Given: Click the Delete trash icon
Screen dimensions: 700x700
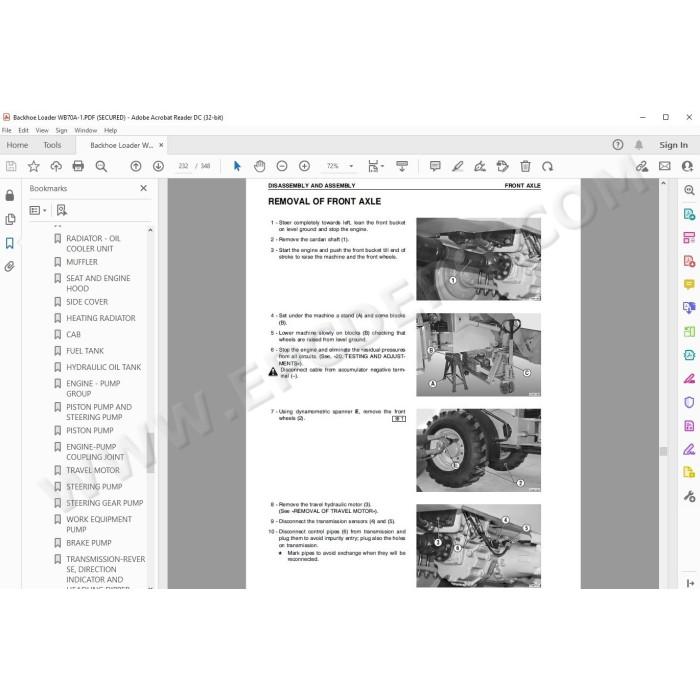Looking at the screenshot, I should pyautogui.click(x=525, y=167).
